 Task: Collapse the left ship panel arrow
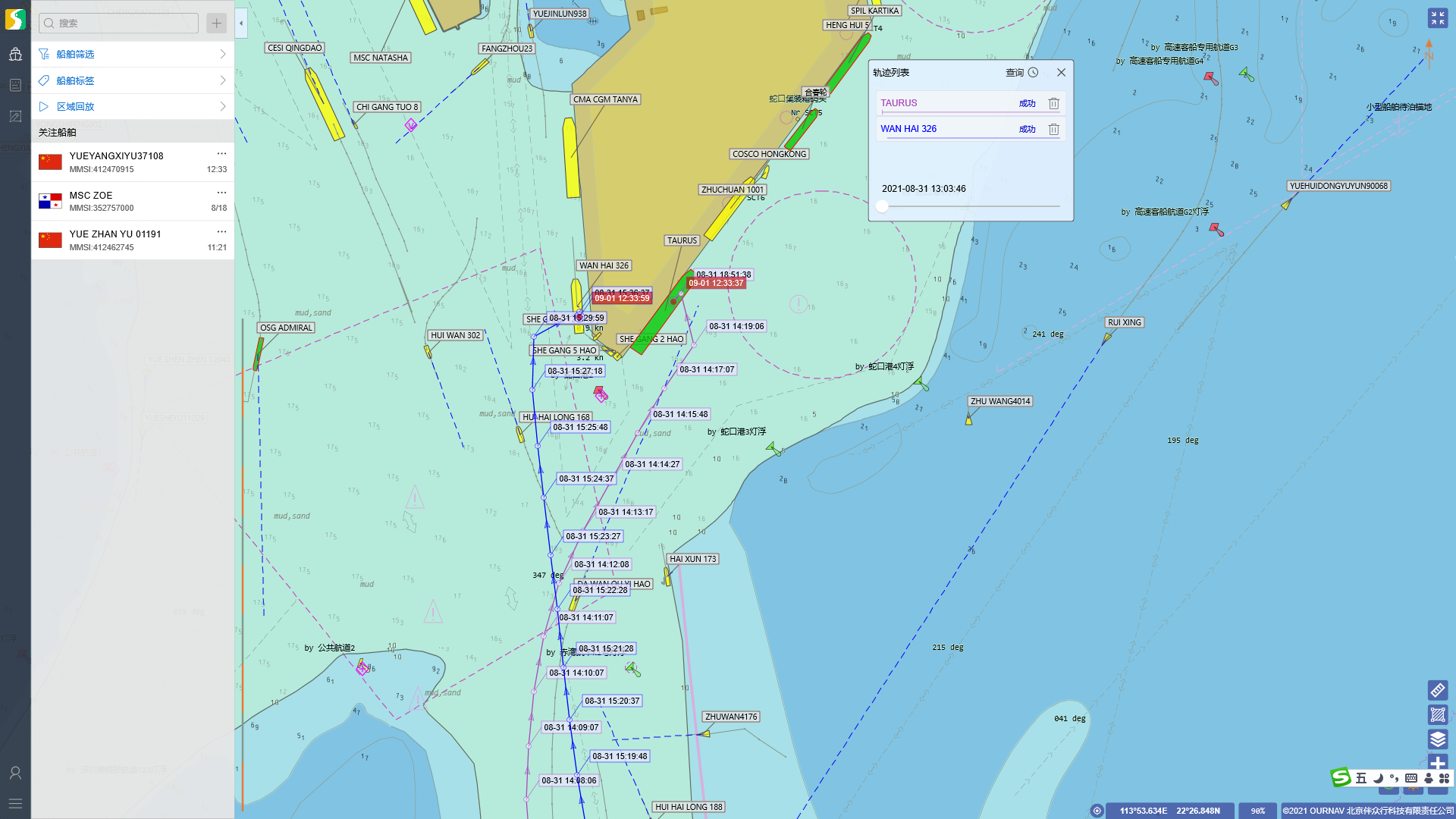241,24
